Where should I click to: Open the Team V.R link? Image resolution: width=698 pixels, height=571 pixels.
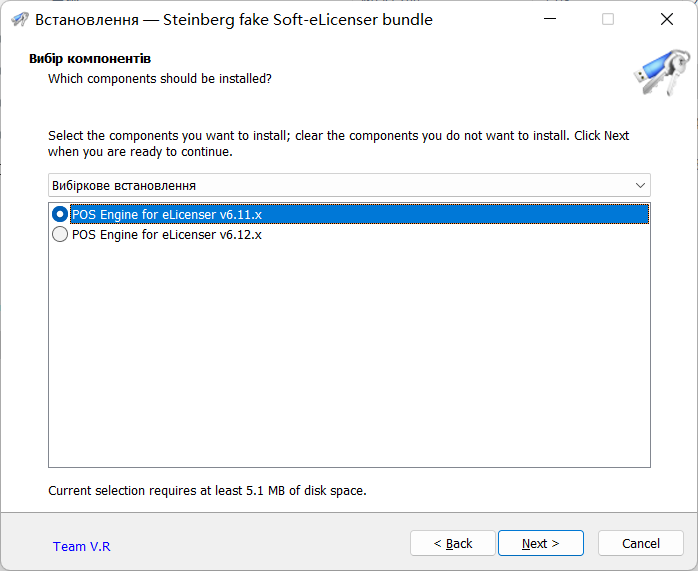81,546
